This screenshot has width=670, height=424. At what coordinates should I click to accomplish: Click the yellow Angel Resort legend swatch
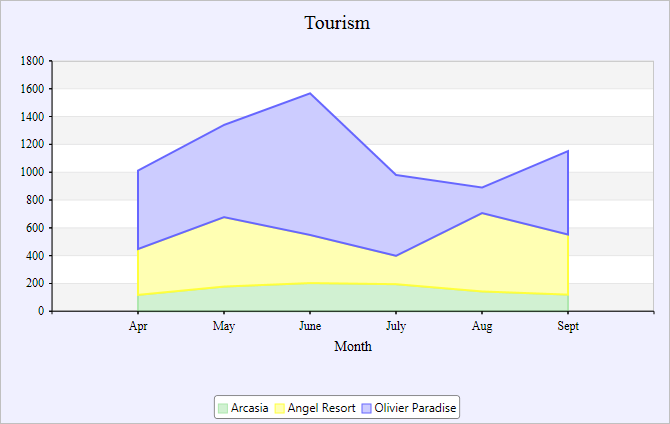(x=279, y=408)
